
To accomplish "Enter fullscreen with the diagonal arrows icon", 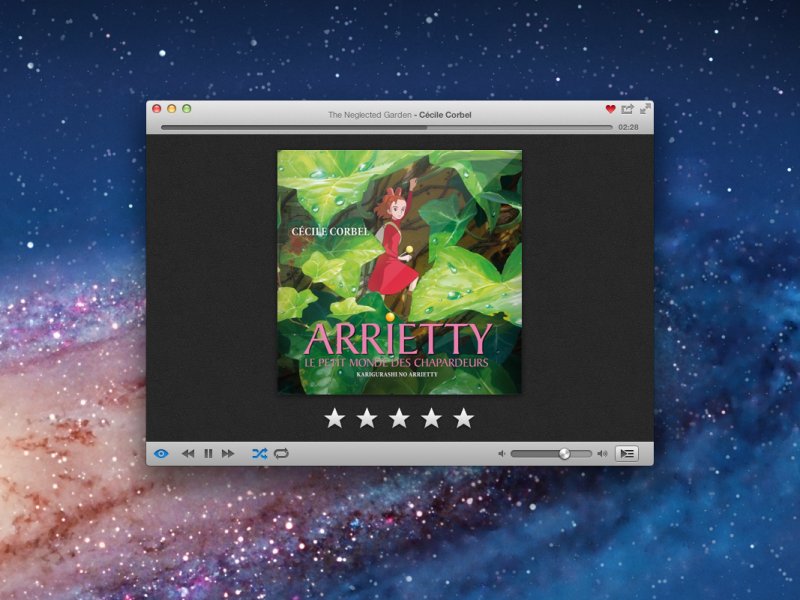I will point(645,108).
